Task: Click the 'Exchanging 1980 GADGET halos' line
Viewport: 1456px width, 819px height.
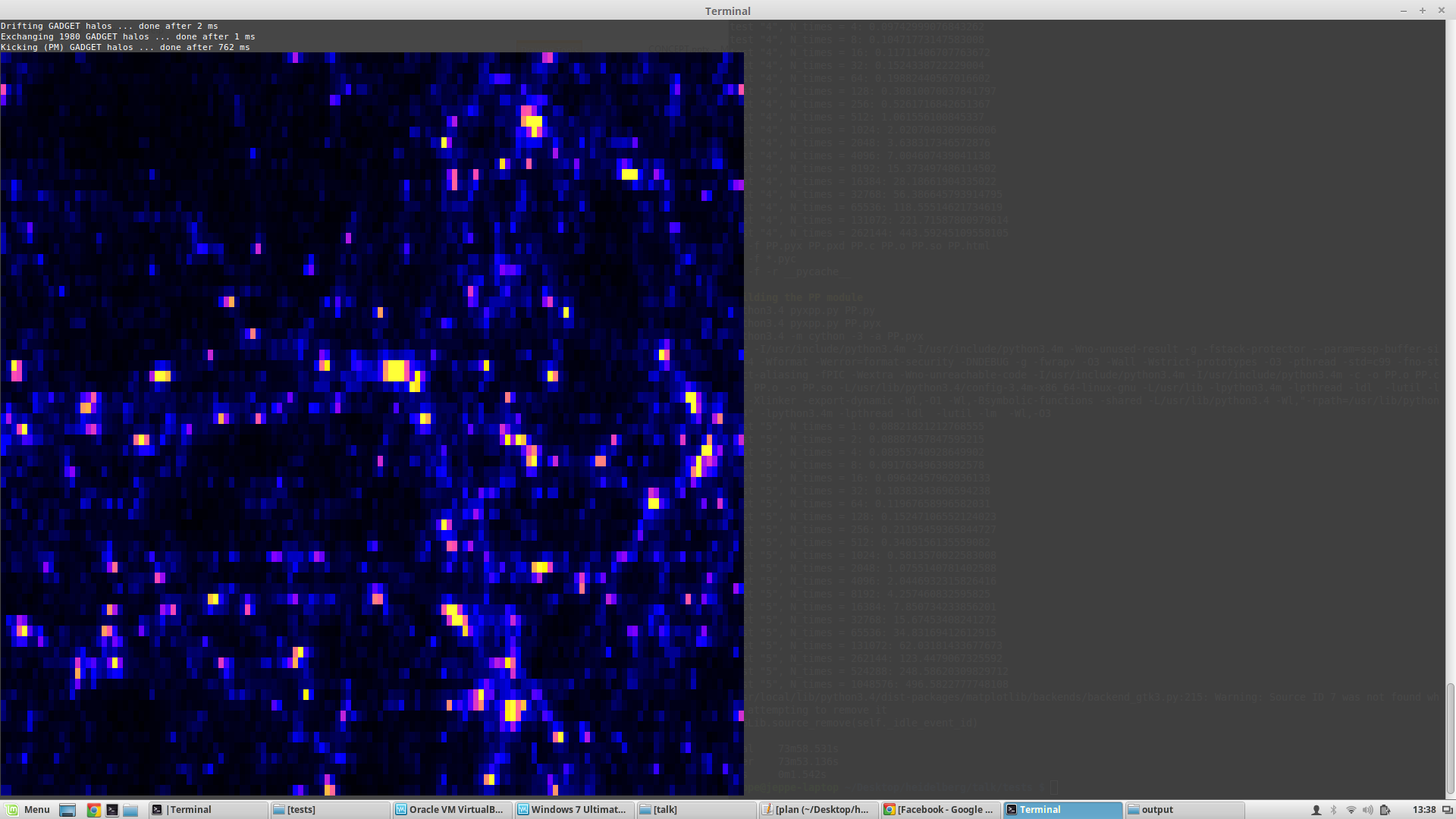Action: 127,36
